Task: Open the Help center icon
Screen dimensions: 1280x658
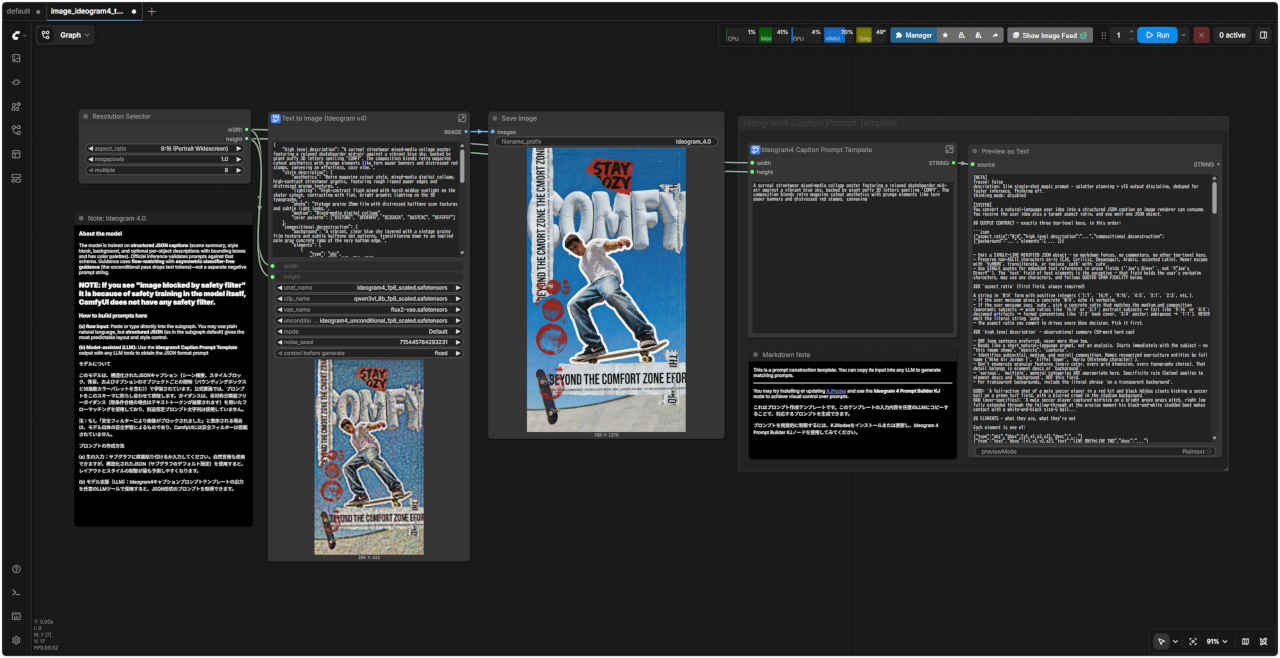Action: click(x=16, y=569)
